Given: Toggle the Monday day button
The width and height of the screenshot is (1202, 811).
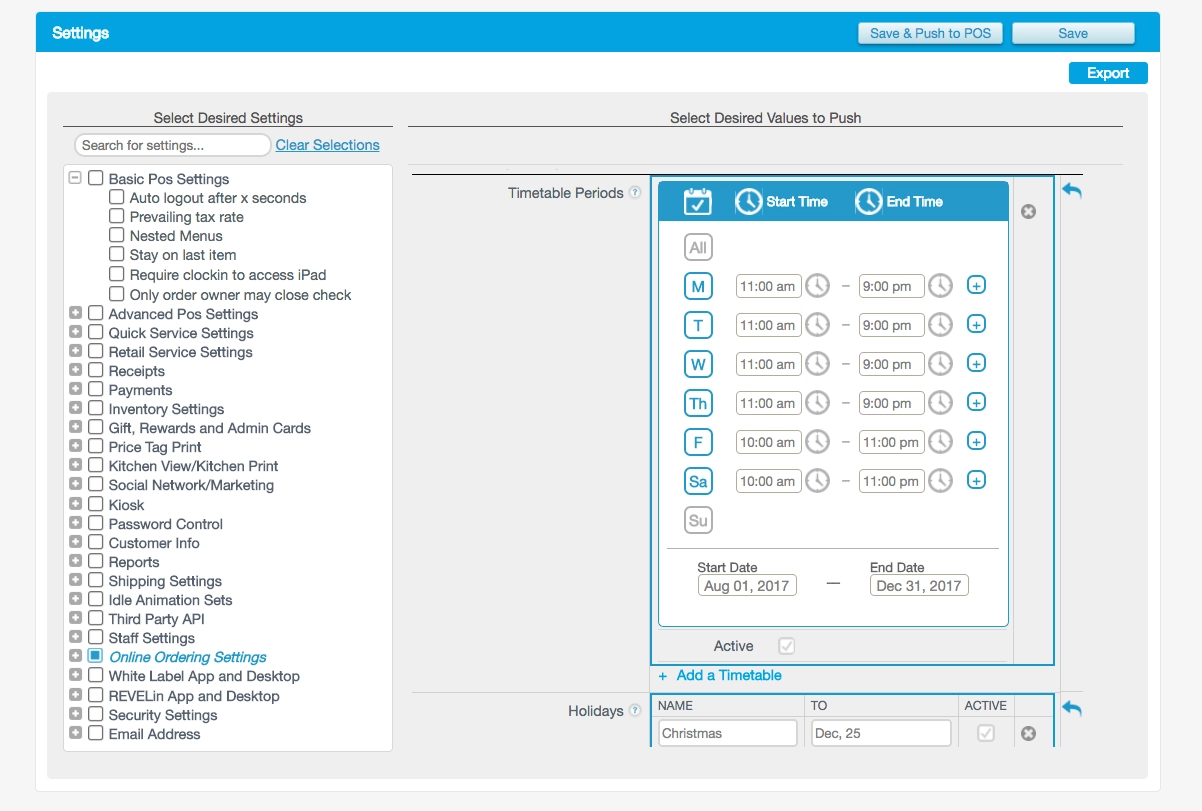Looking at the screenshot, I should tap(698, 286).
